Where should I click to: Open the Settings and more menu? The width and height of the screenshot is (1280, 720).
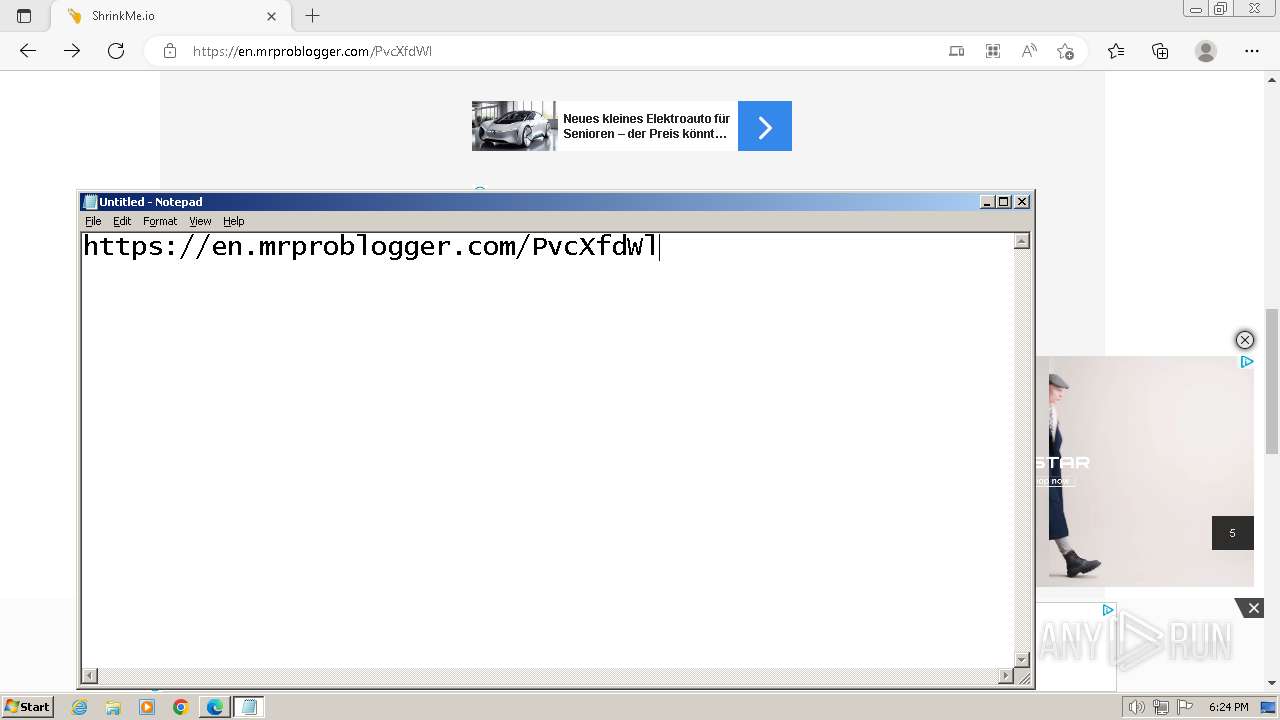[x=1252, y=51]
